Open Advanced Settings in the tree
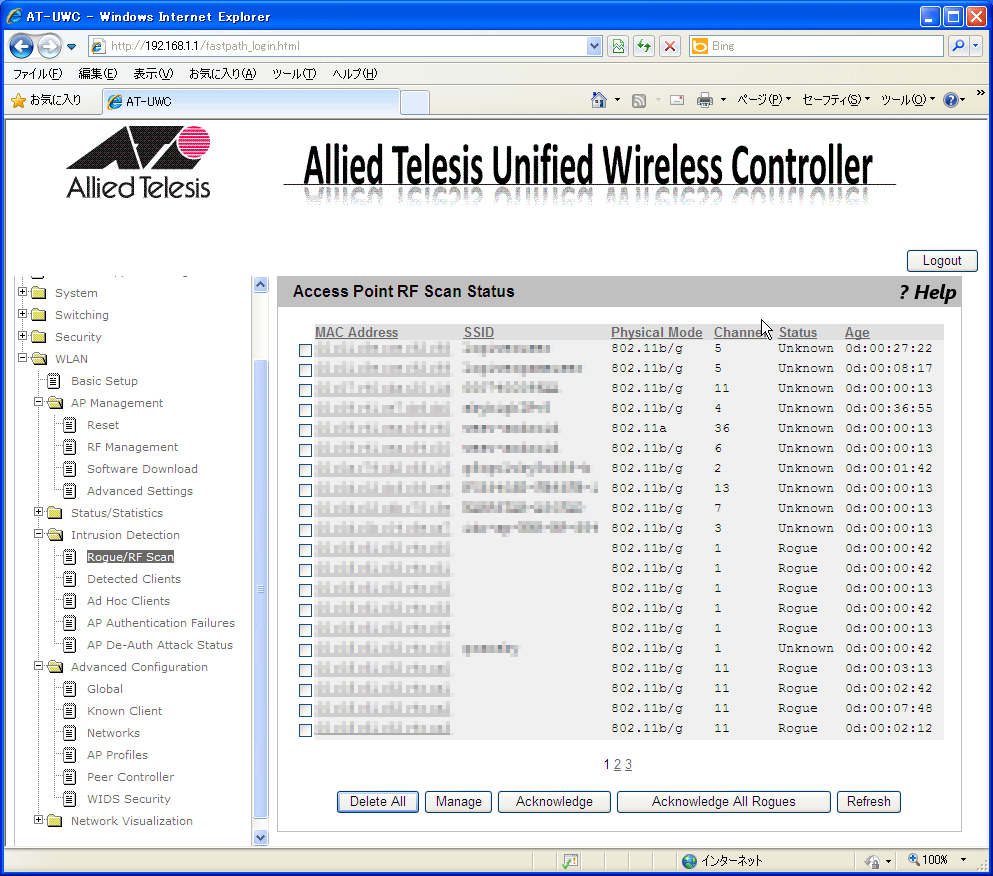This screenshot has height=876, width=993. tap(140, 491)
